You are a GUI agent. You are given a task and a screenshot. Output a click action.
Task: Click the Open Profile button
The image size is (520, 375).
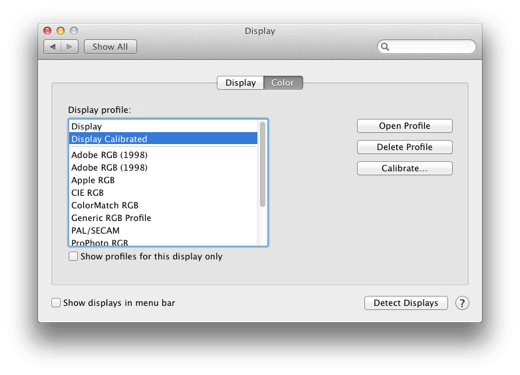tap(405, 126)
